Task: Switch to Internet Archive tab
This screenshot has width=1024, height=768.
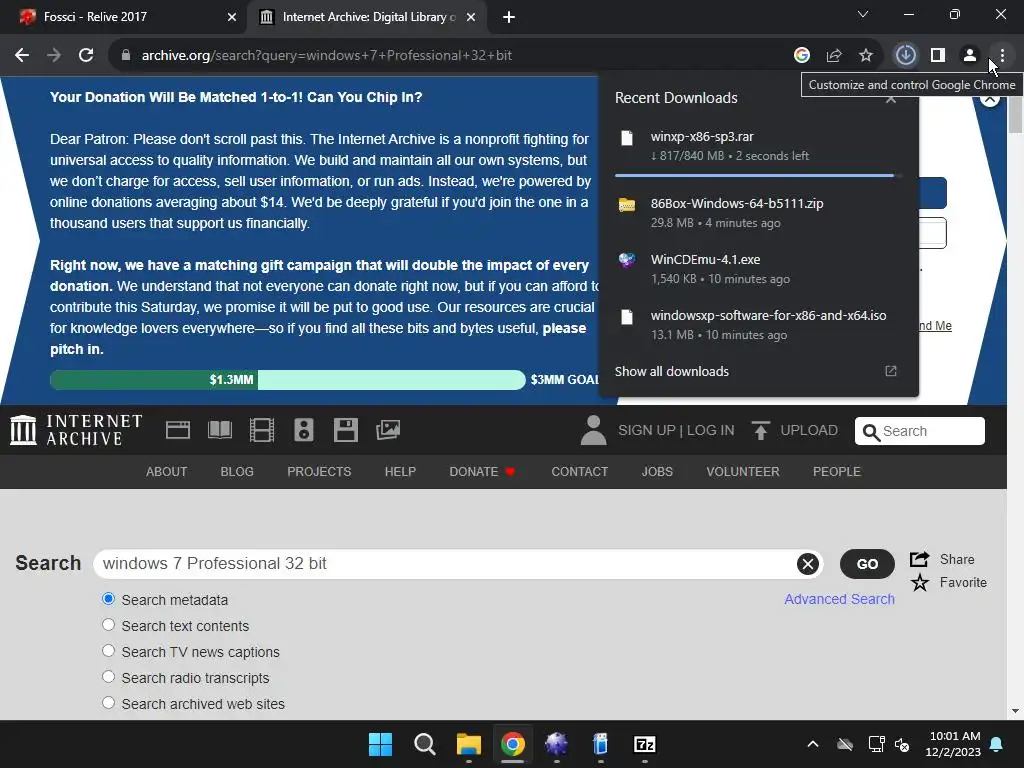Action: coord(366,17)
